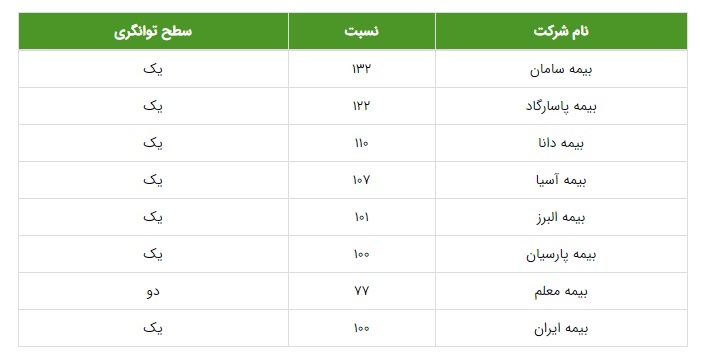Select the بیمه معلم company cell
Screen dimensions: 701x364
(561, 292)
